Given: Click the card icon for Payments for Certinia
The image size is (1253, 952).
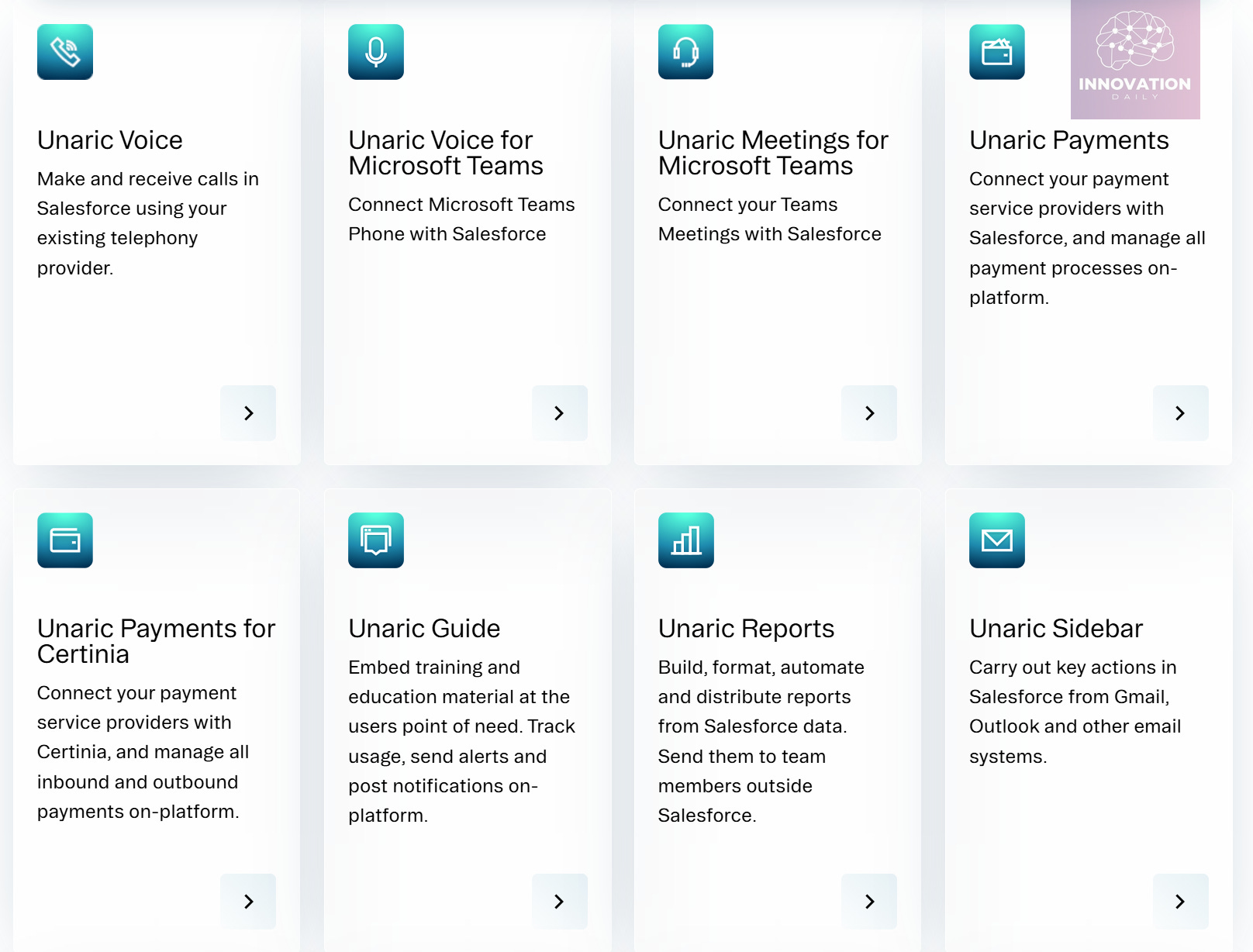Looking at the screenshot, I should pyautogui.click(x=65, y=540).
